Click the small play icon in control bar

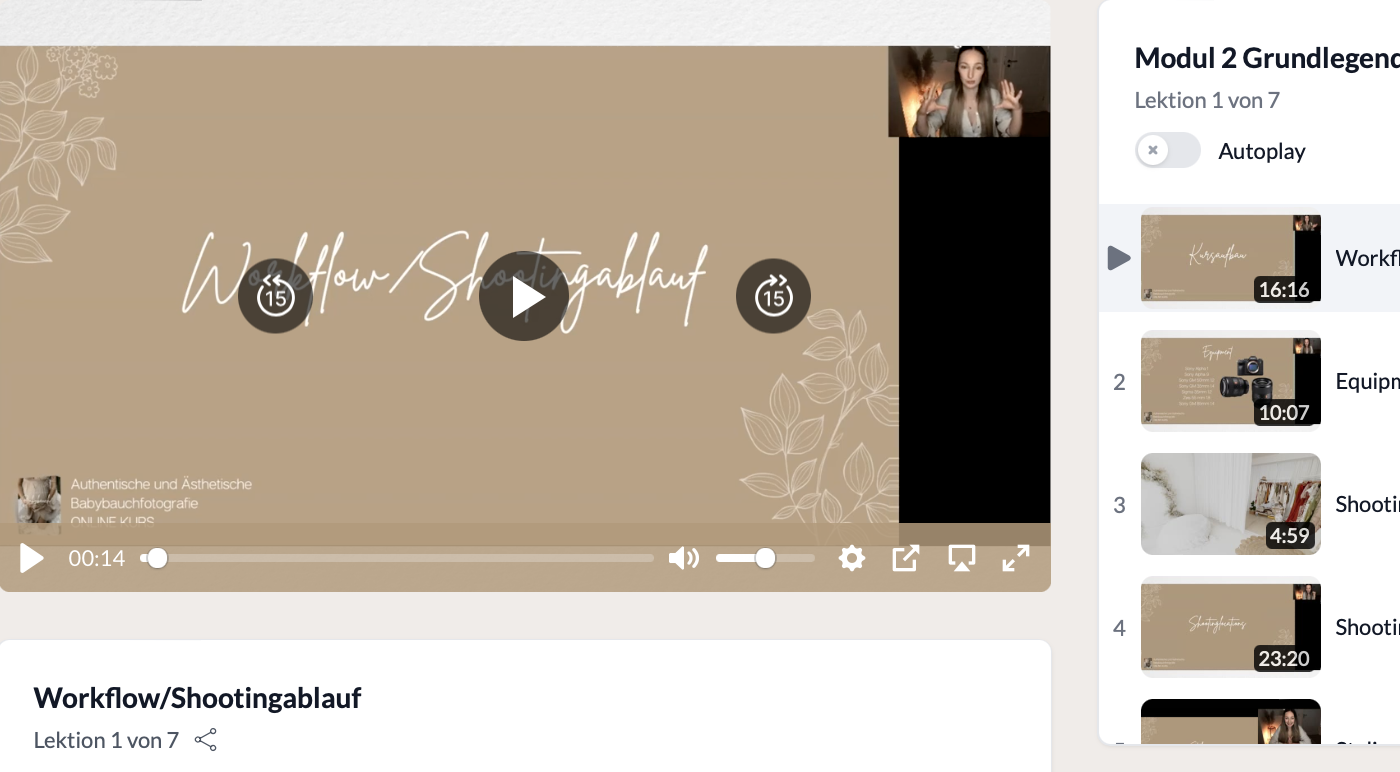32,558
